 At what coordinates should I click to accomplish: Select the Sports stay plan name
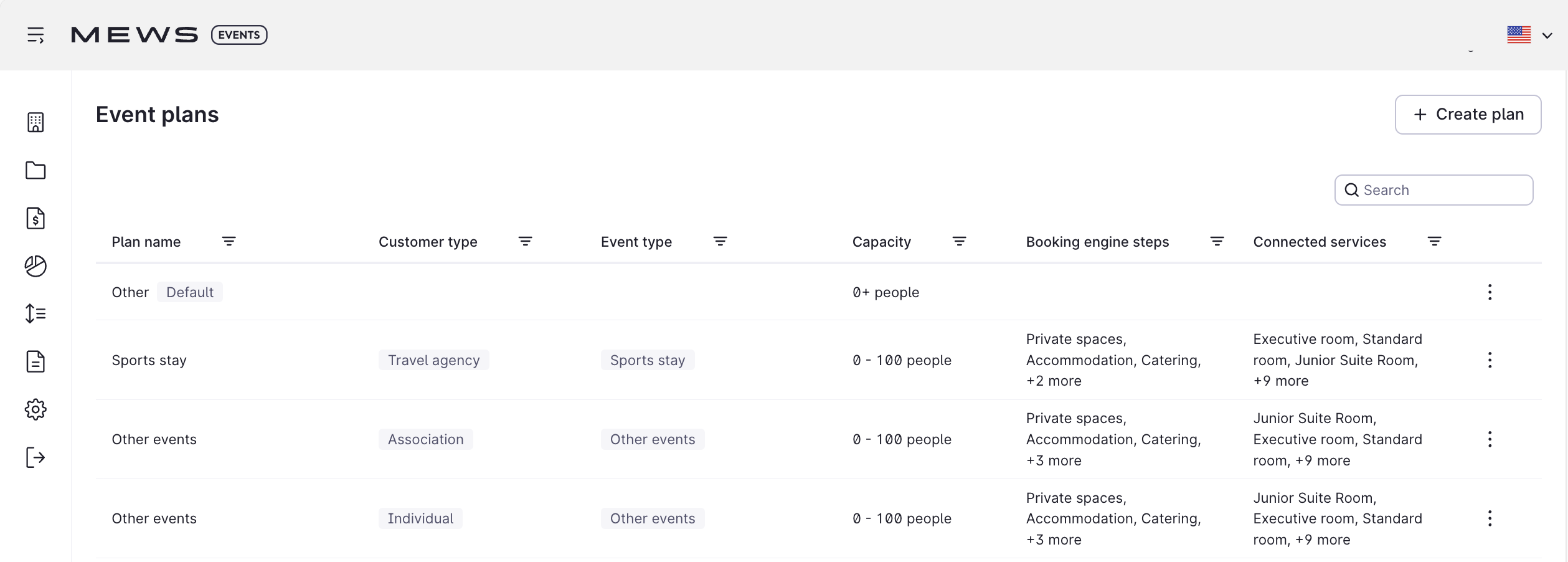(x=149, y=360)
